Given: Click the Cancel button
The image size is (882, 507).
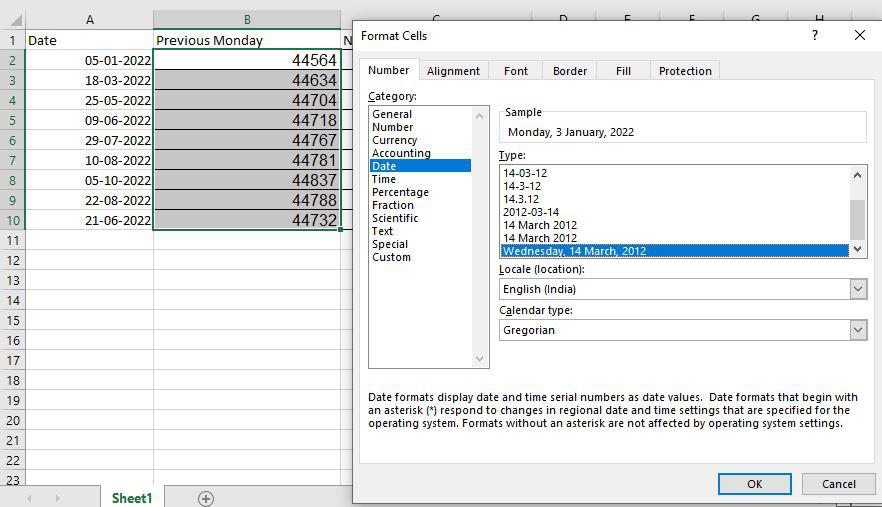Looking at the screenshot, I should (x=838, y=484).
